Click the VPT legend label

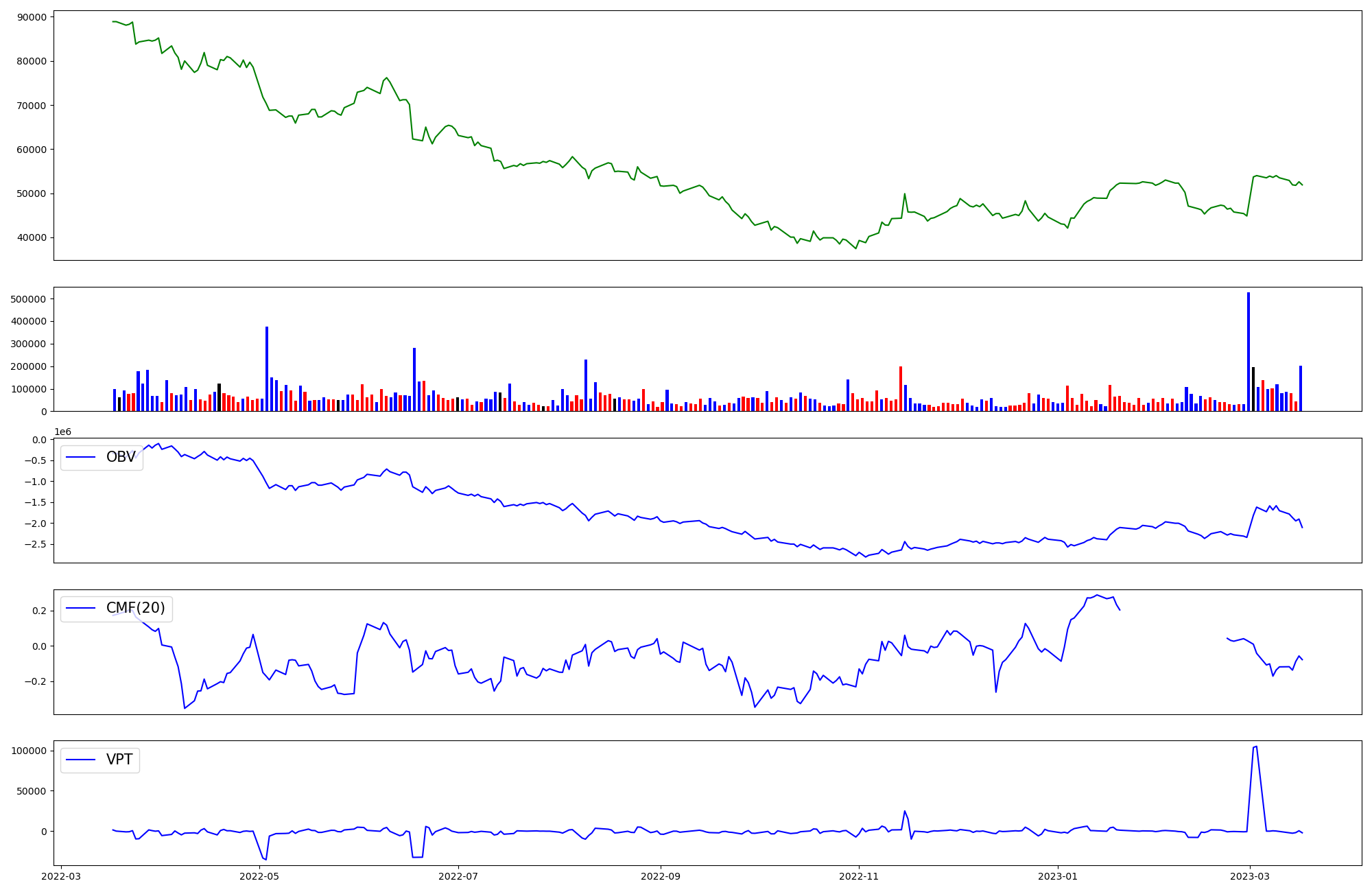119,760
